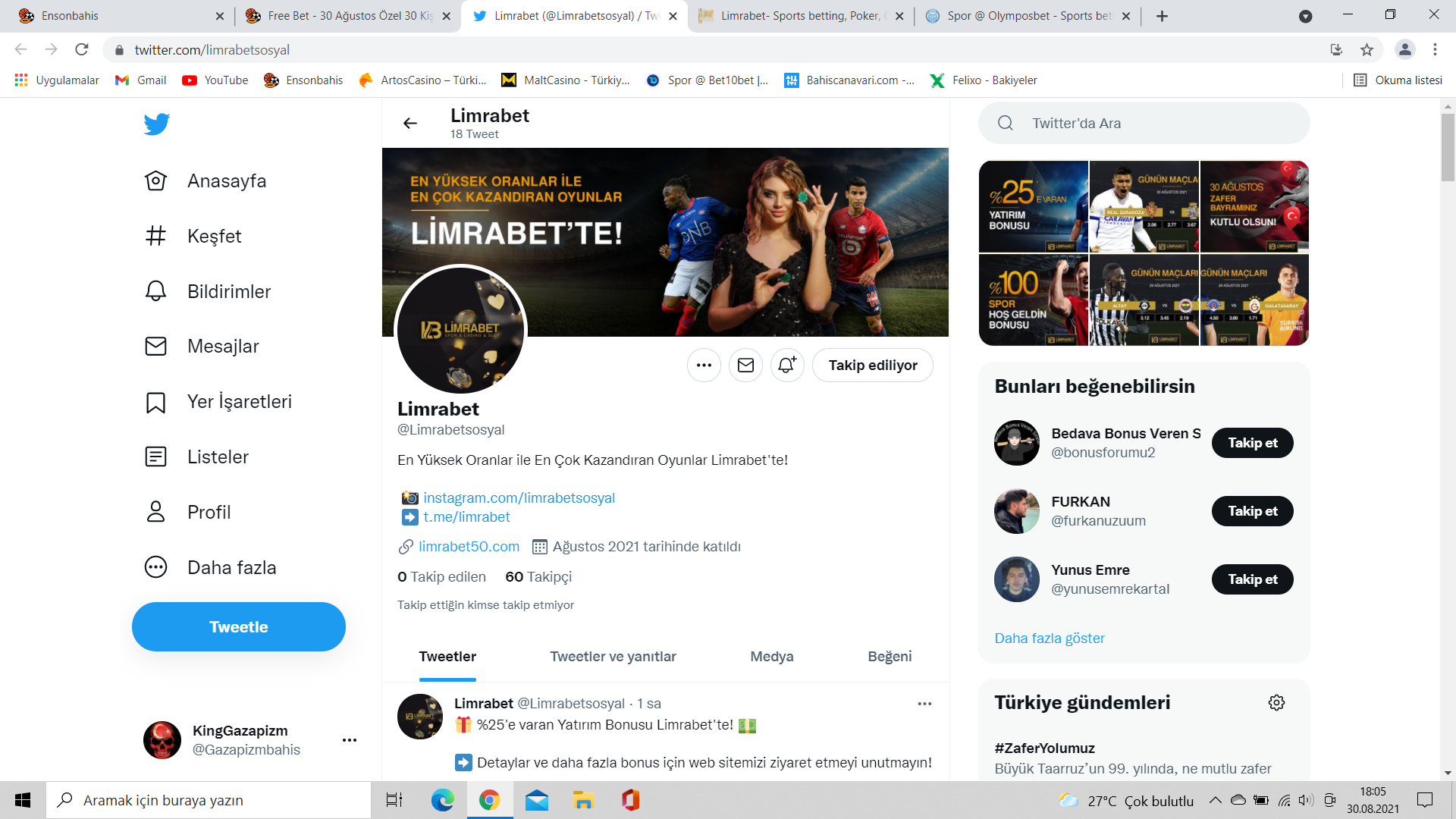The width and height of the screenshot is (1456, 819).
Task: Click the Tweetle compose button
Action: point(239,627)
